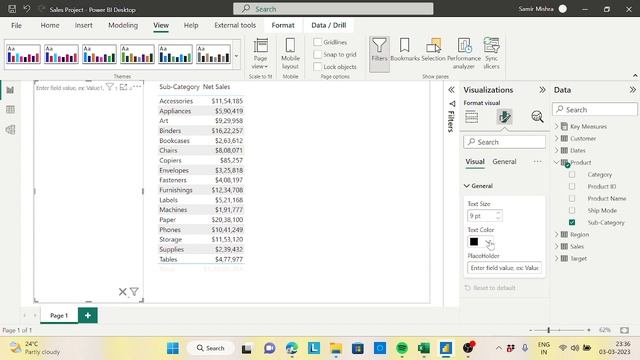640x360 pixels.
Task: Expand Sales table in Data pane
Action: (557, 246)
